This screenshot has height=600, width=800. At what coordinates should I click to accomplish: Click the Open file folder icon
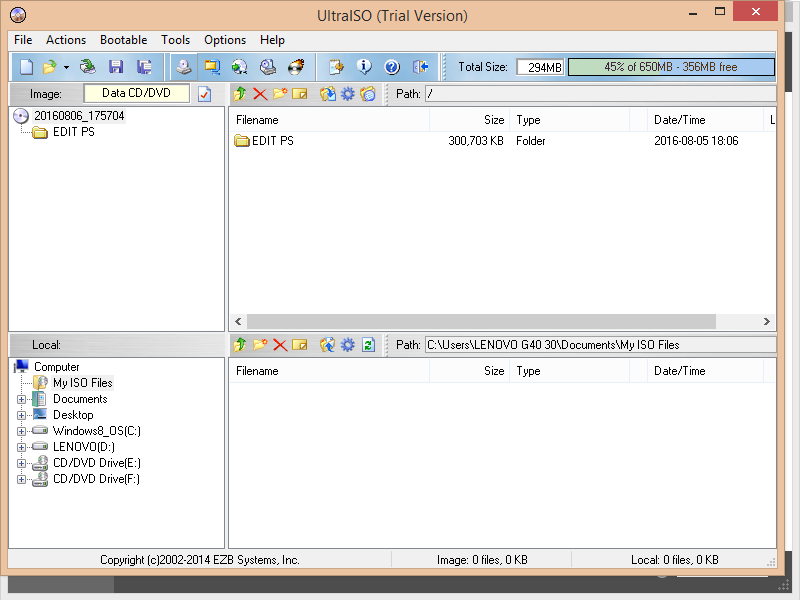coord(50,67)
